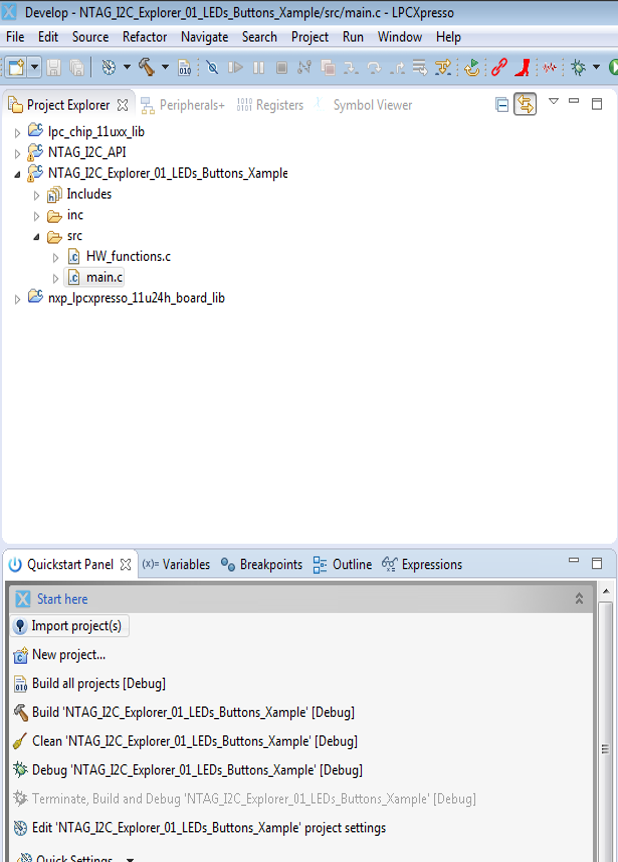Click the build configuration gear icon
Viewport: 618px width, 862px height.
(109, 68)
